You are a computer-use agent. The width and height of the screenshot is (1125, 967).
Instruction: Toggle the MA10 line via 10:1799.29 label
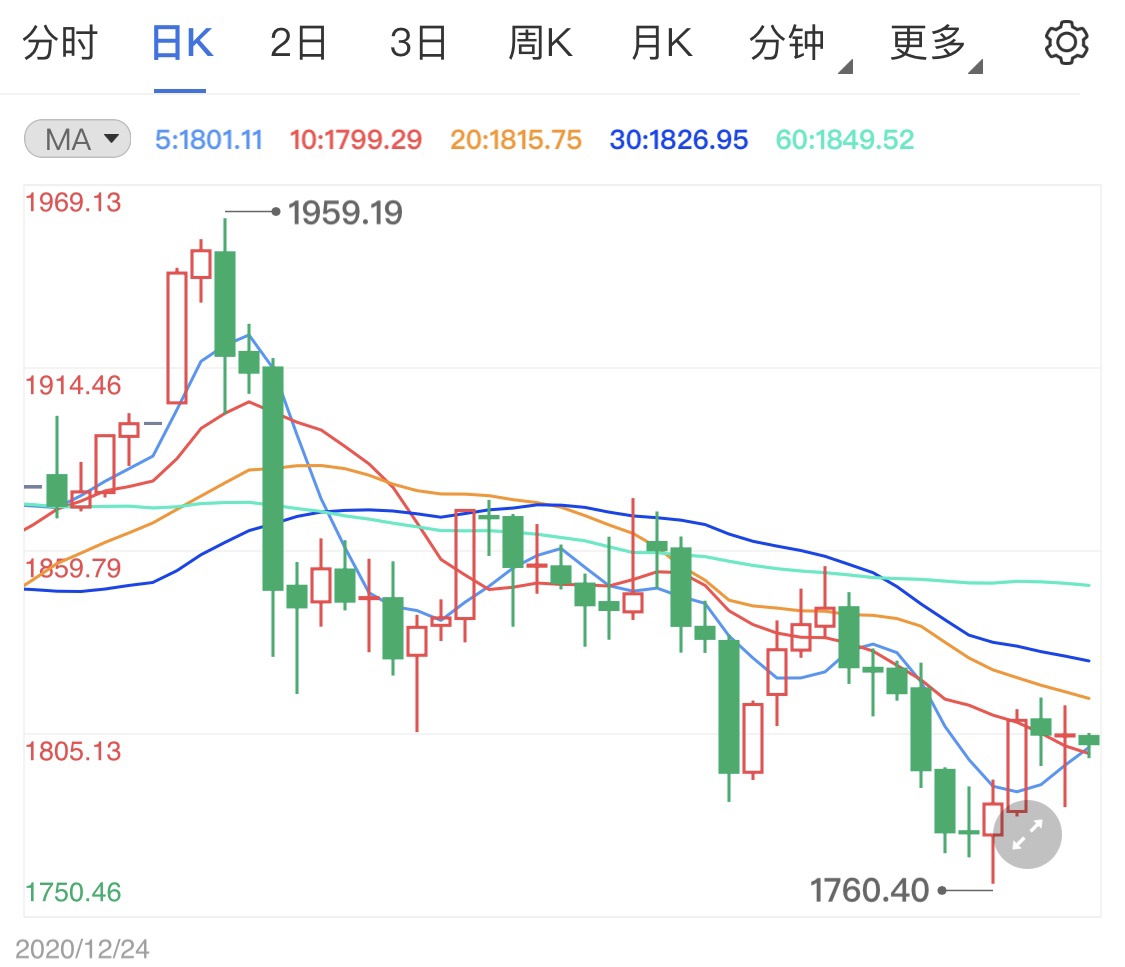(x=355, y=139)
